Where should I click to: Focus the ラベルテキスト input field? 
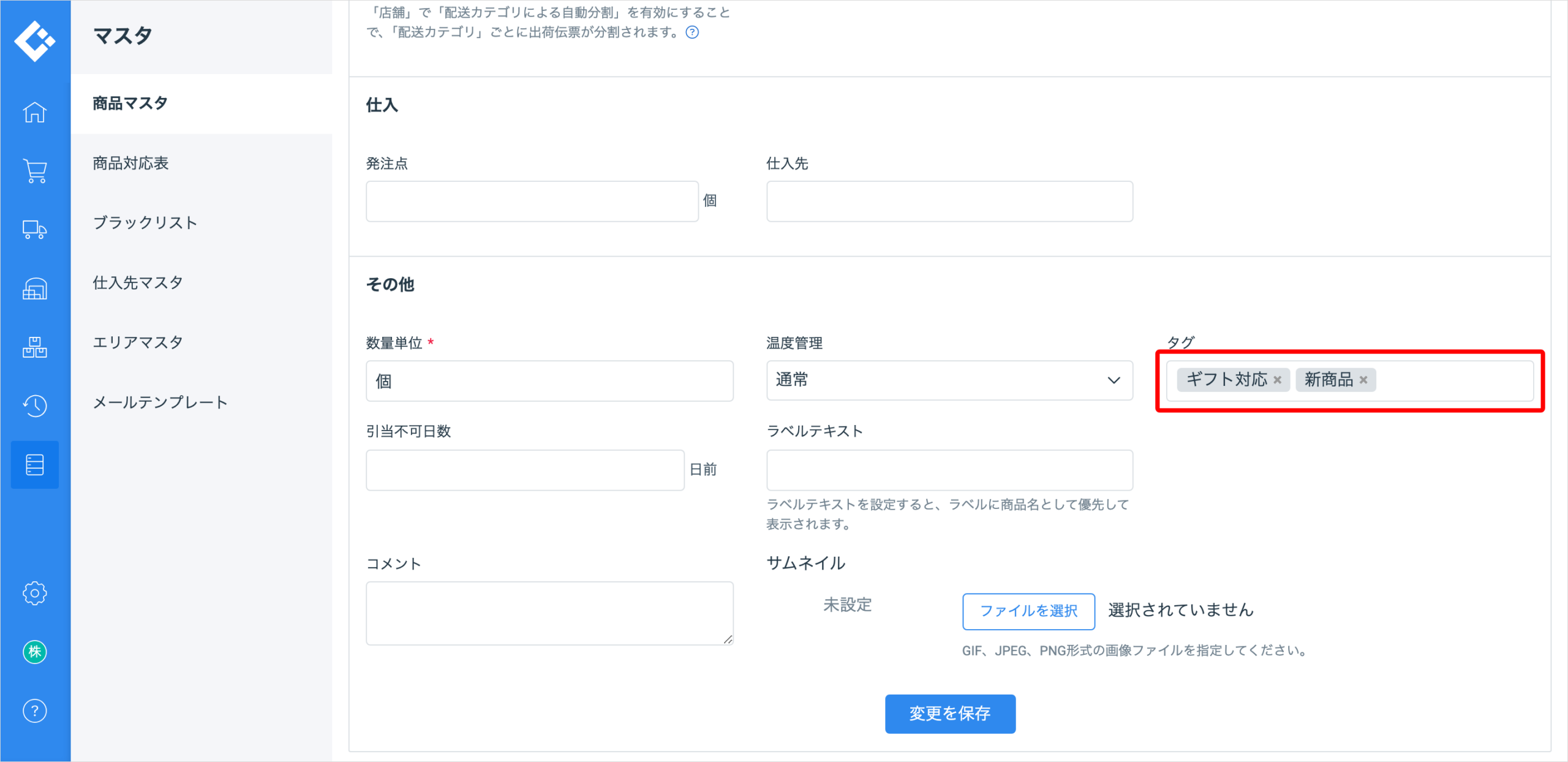coord(949,470)
